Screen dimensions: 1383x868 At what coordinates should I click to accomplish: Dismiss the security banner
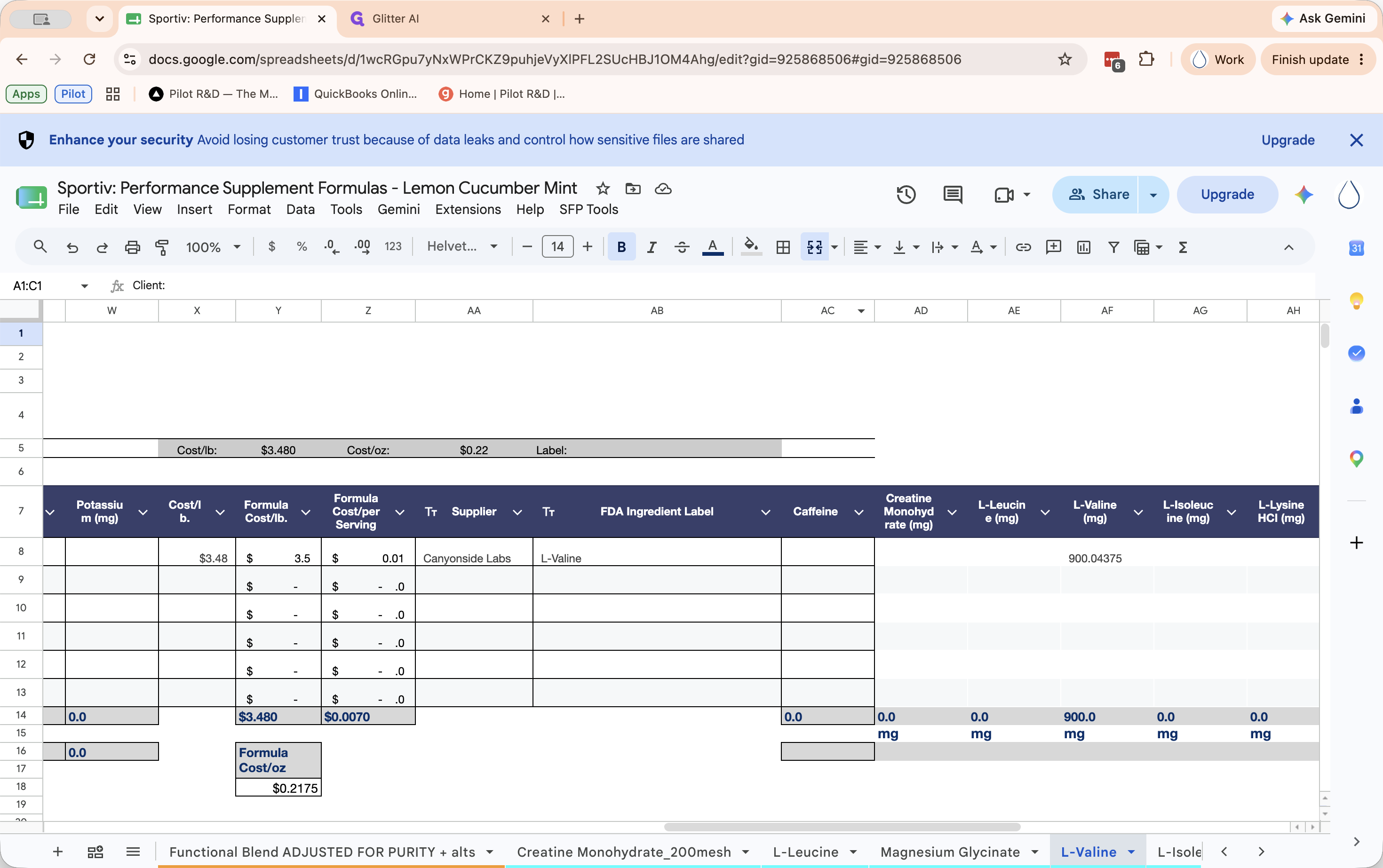[x=1356, y=140]
